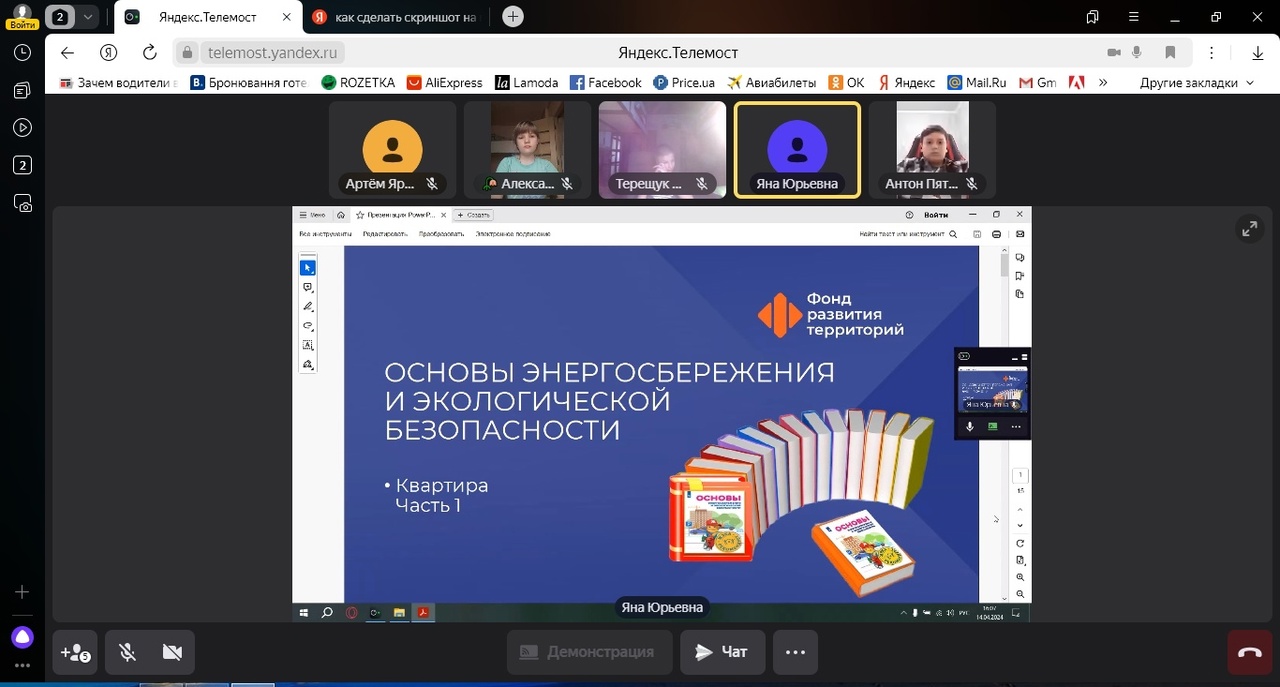Open the Gmail bookmark
The image size is (1280, 687).
[1037, 83]
